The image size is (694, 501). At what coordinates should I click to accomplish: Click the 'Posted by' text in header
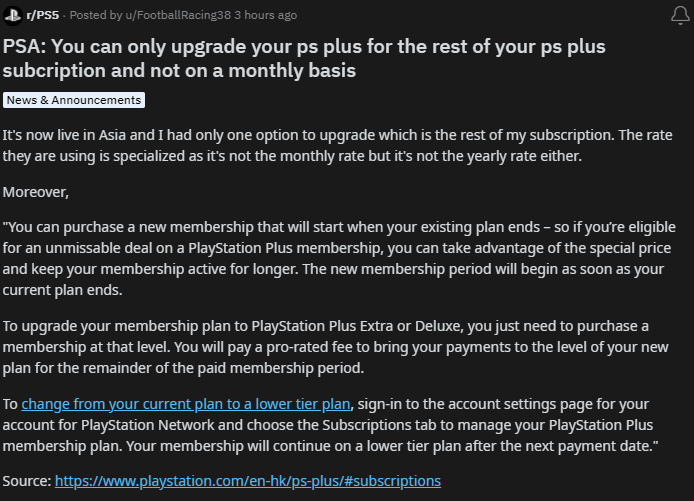pyautogui.click(x=96, y=15)
